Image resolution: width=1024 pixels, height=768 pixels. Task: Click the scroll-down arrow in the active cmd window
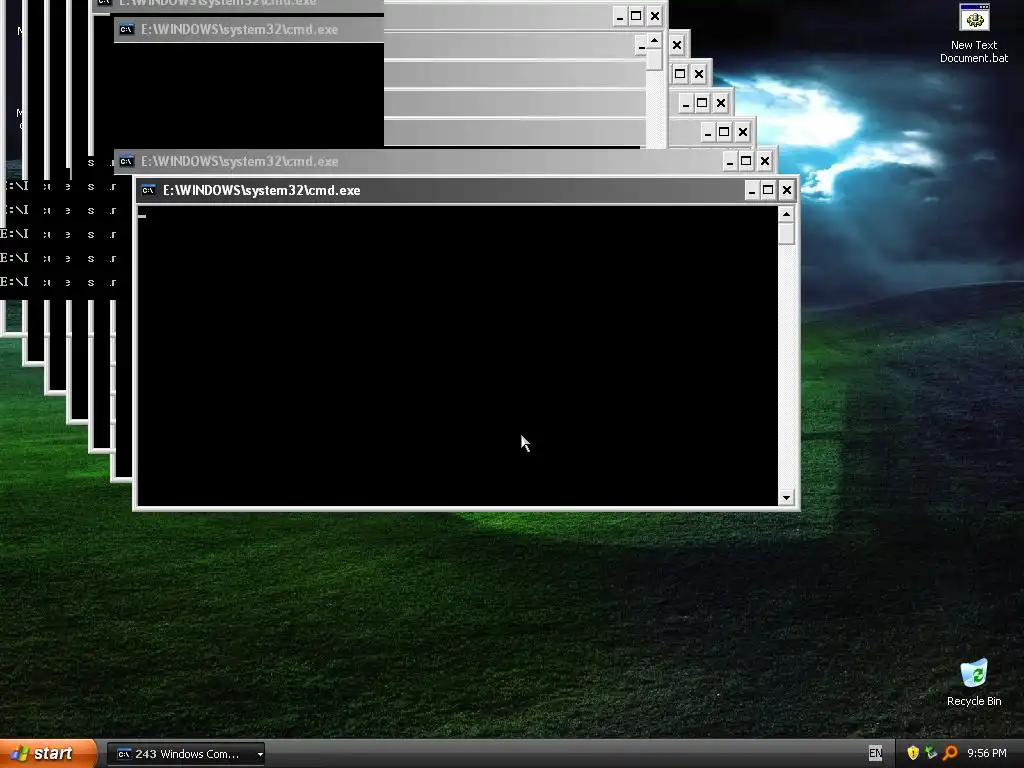click(786, 498)
